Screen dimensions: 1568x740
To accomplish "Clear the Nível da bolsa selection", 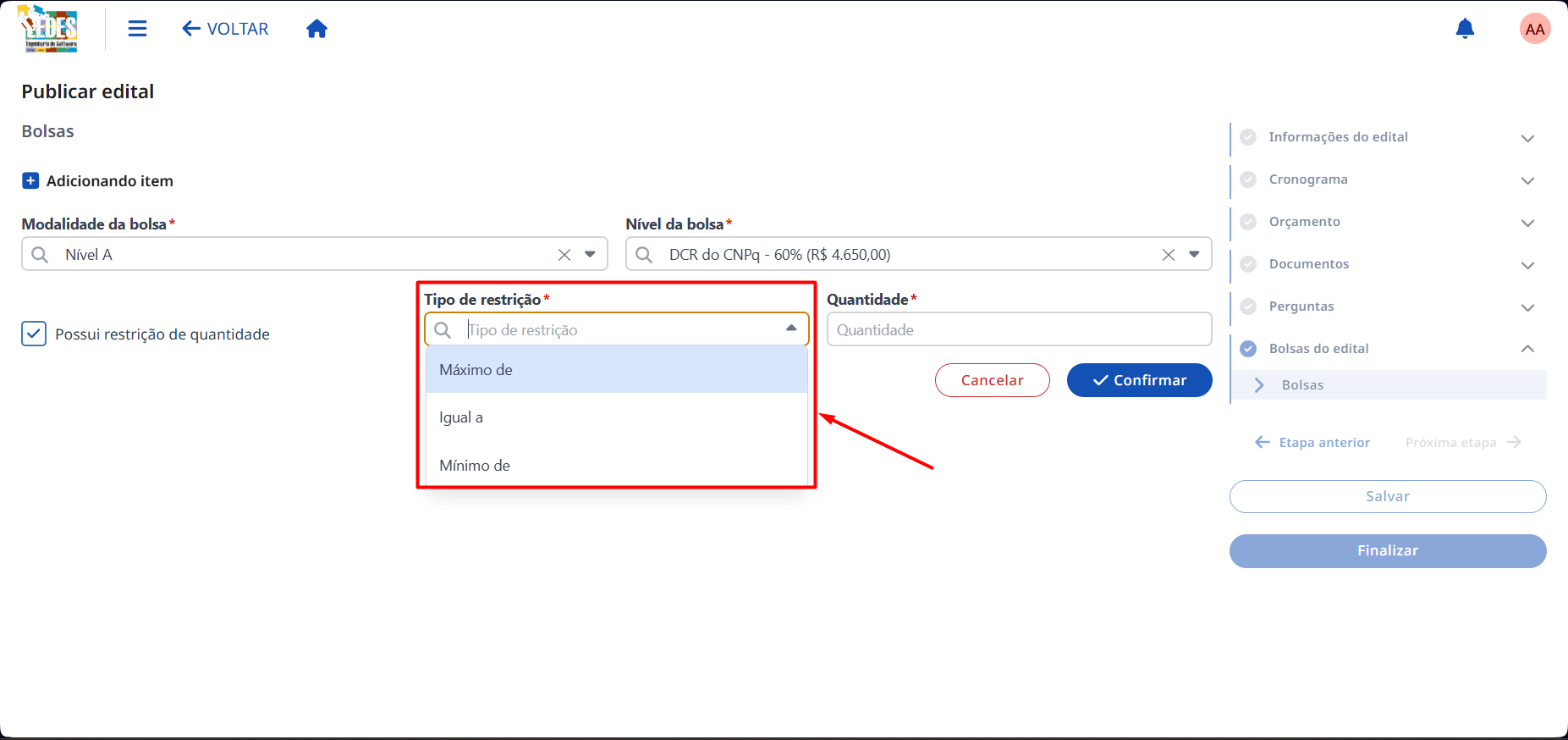I will [1169, 255].
